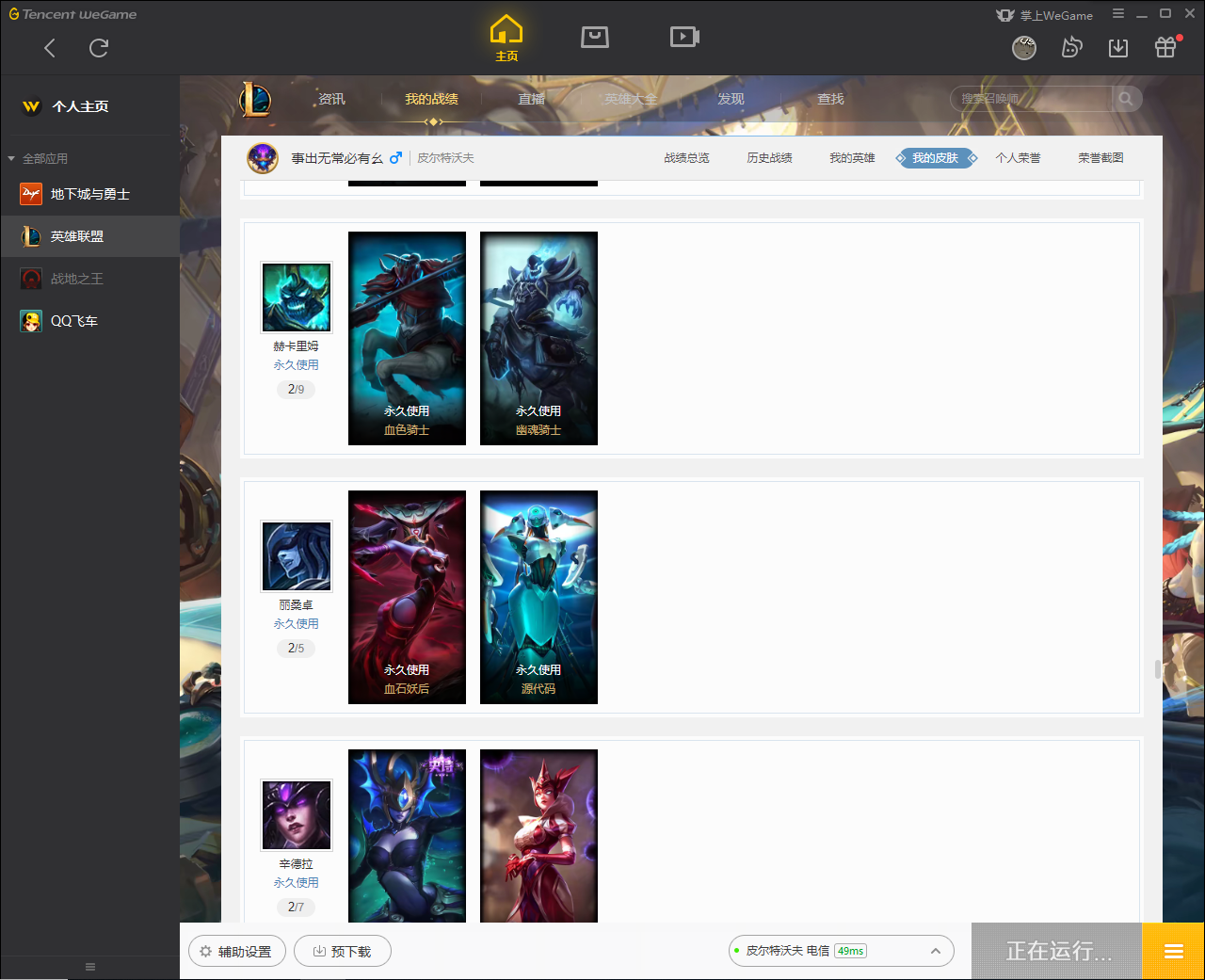Click 辛德拉's 2/7 skin count badge

coord(296,907)
